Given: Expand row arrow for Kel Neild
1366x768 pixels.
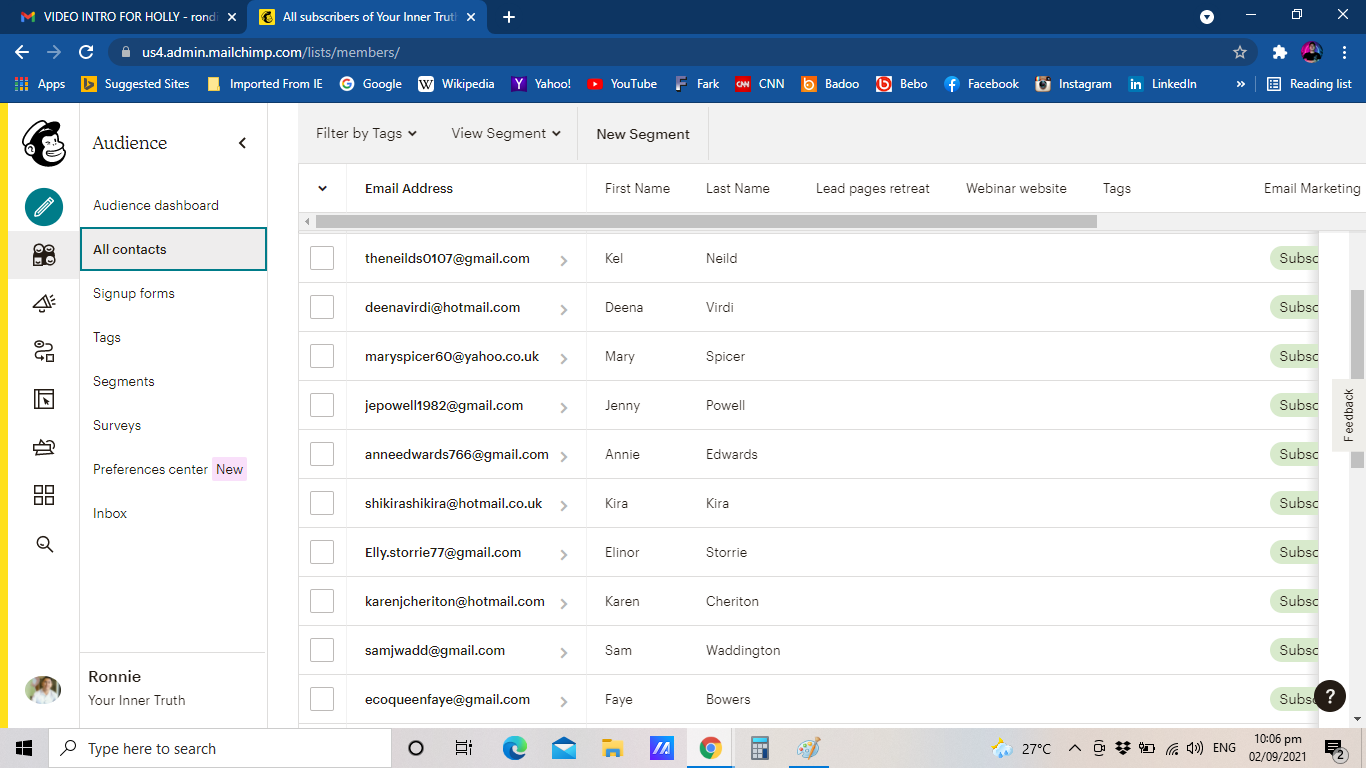Looking at the screenshot, I should (x=564, y=260).
